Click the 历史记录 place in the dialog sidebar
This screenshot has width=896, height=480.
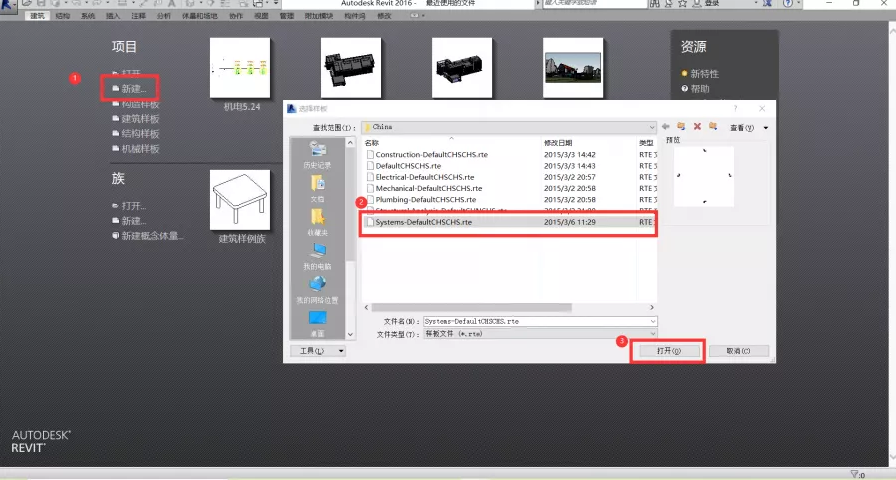[x=317, y=155]
